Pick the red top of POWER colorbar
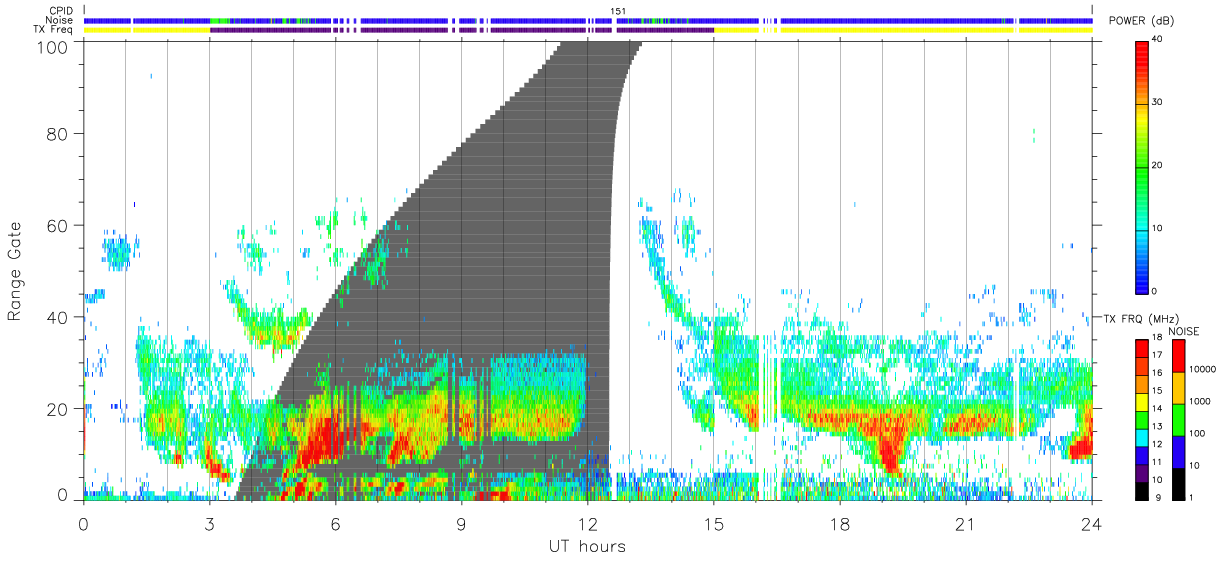The width and height of the screenshot is (1228, 567). pyautogui.click(x=1141, y=56)
